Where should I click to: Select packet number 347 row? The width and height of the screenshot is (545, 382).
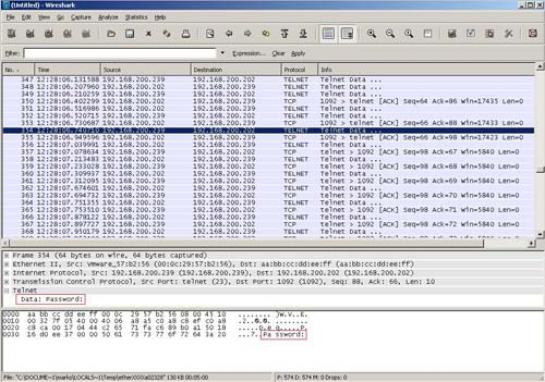point(268,80)
